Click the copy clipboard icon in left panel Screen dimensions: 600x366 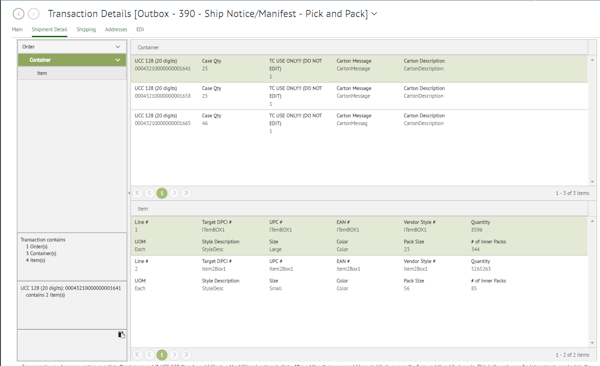pos(121,335)
